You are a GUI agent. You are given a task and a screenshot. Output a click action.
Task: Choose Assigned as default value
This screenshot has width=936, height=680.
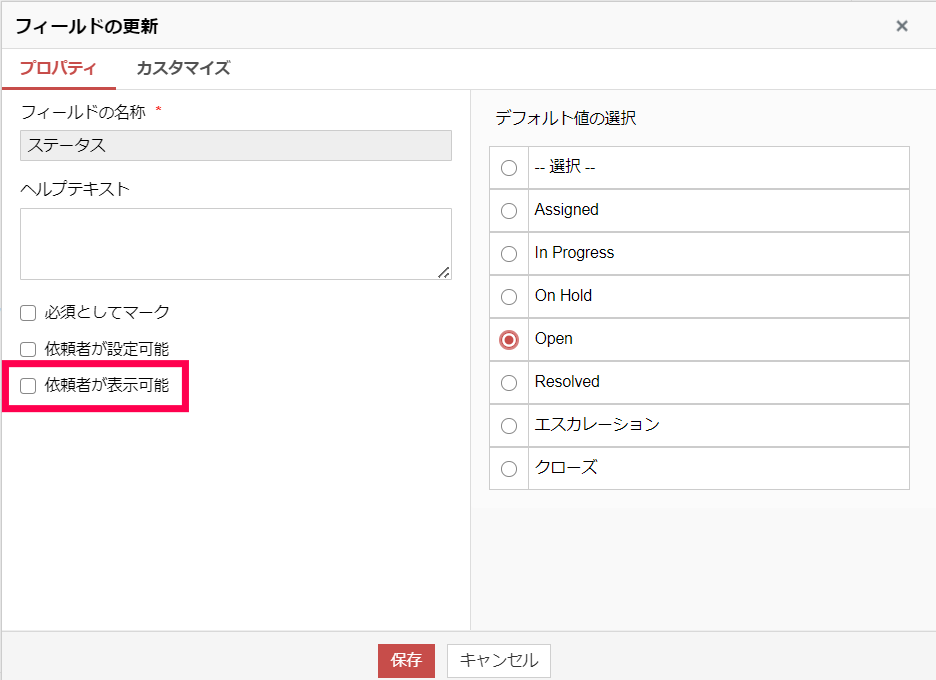point(509,211)
